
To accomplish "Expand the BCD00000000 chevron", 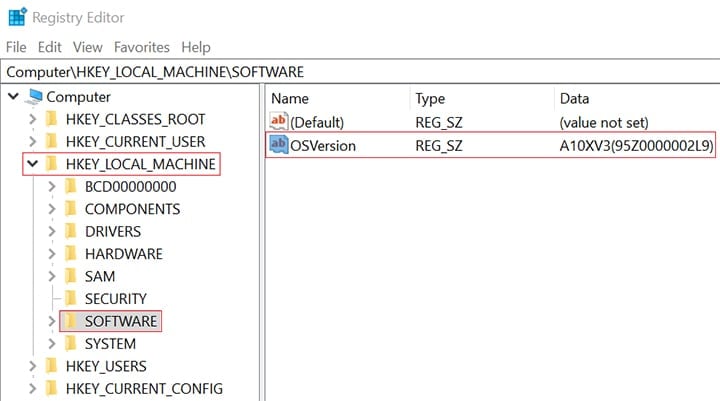I will coord(52,186).
